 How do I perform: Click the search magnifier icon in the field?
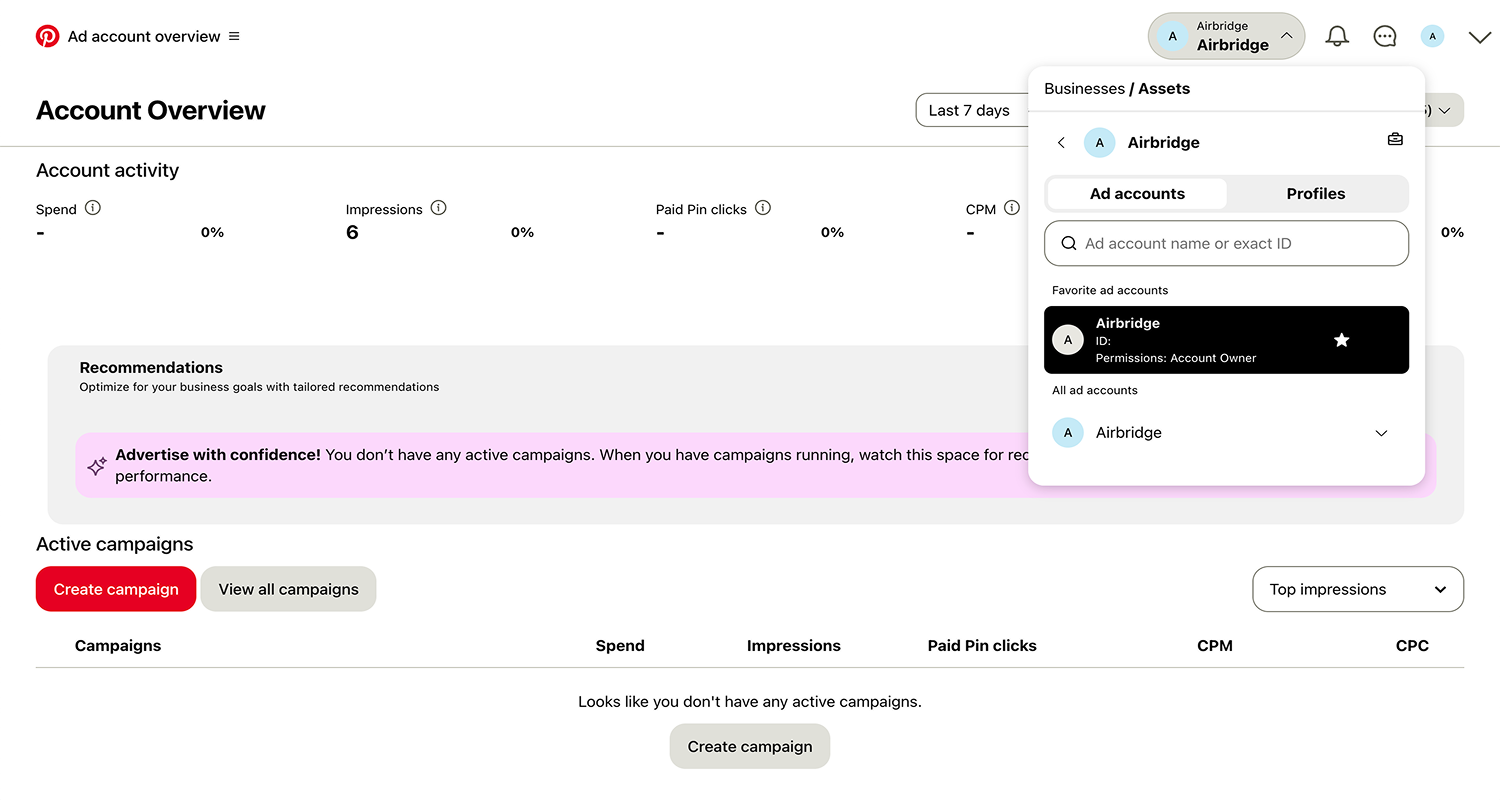pos(1069,243)
